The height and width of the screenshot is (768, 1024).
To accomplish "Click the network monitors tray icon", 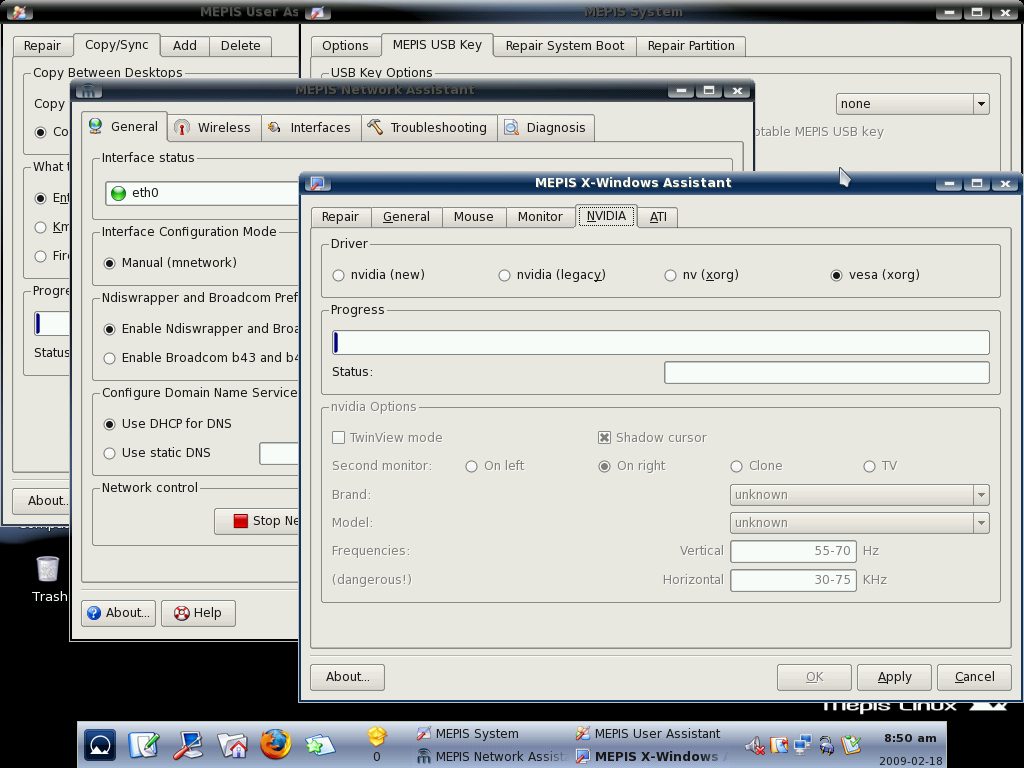I will (x=803, y=745).
